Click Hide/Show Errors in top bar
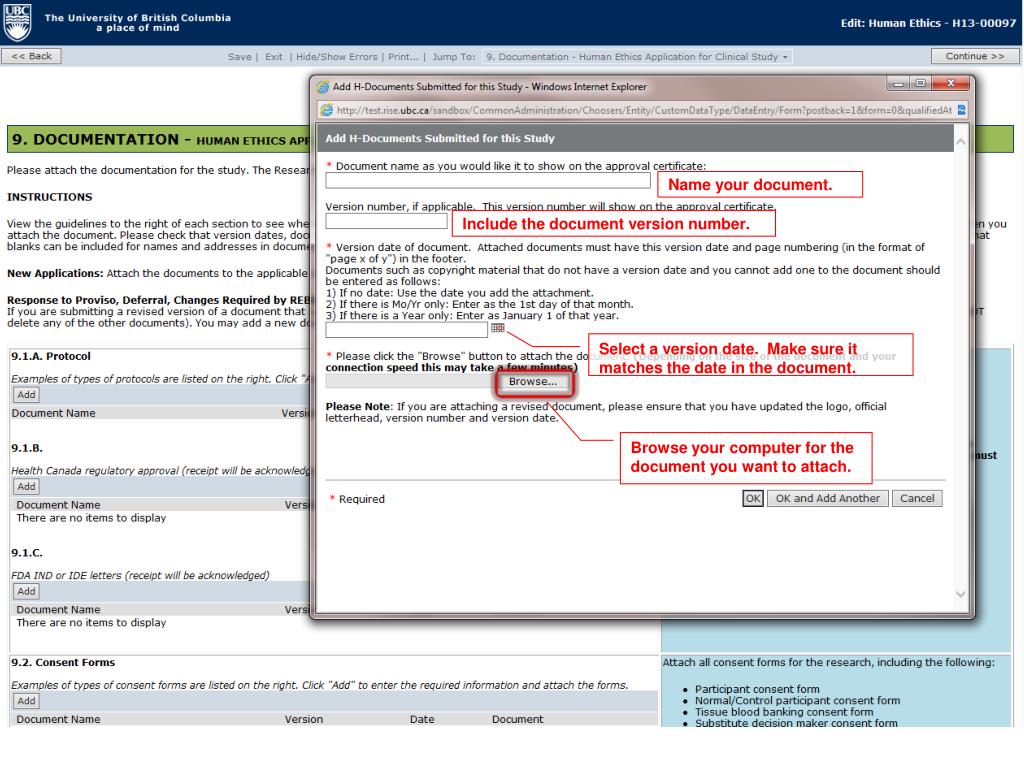This screenshot has width=1024, height=768. (336, 57)
